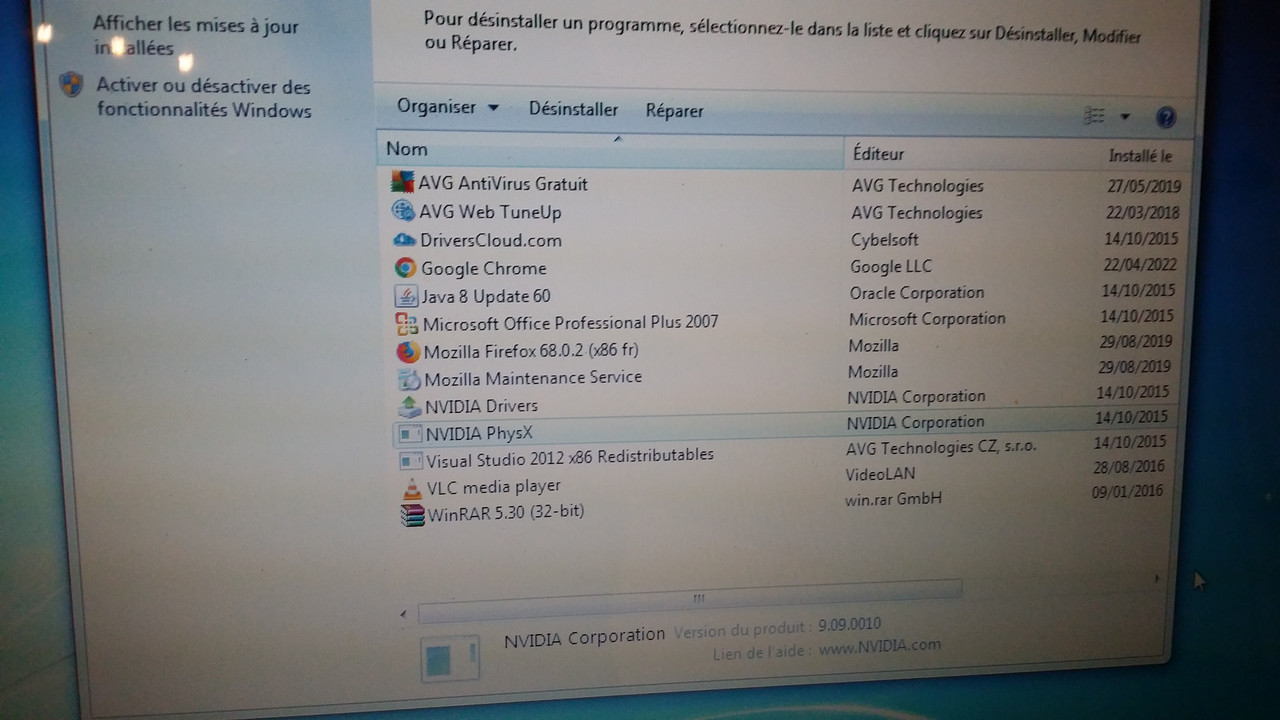Click the Mozilla Maintenance Service icon
The width and height of the screenshot is (1280, 720).
tap(409, 379)
